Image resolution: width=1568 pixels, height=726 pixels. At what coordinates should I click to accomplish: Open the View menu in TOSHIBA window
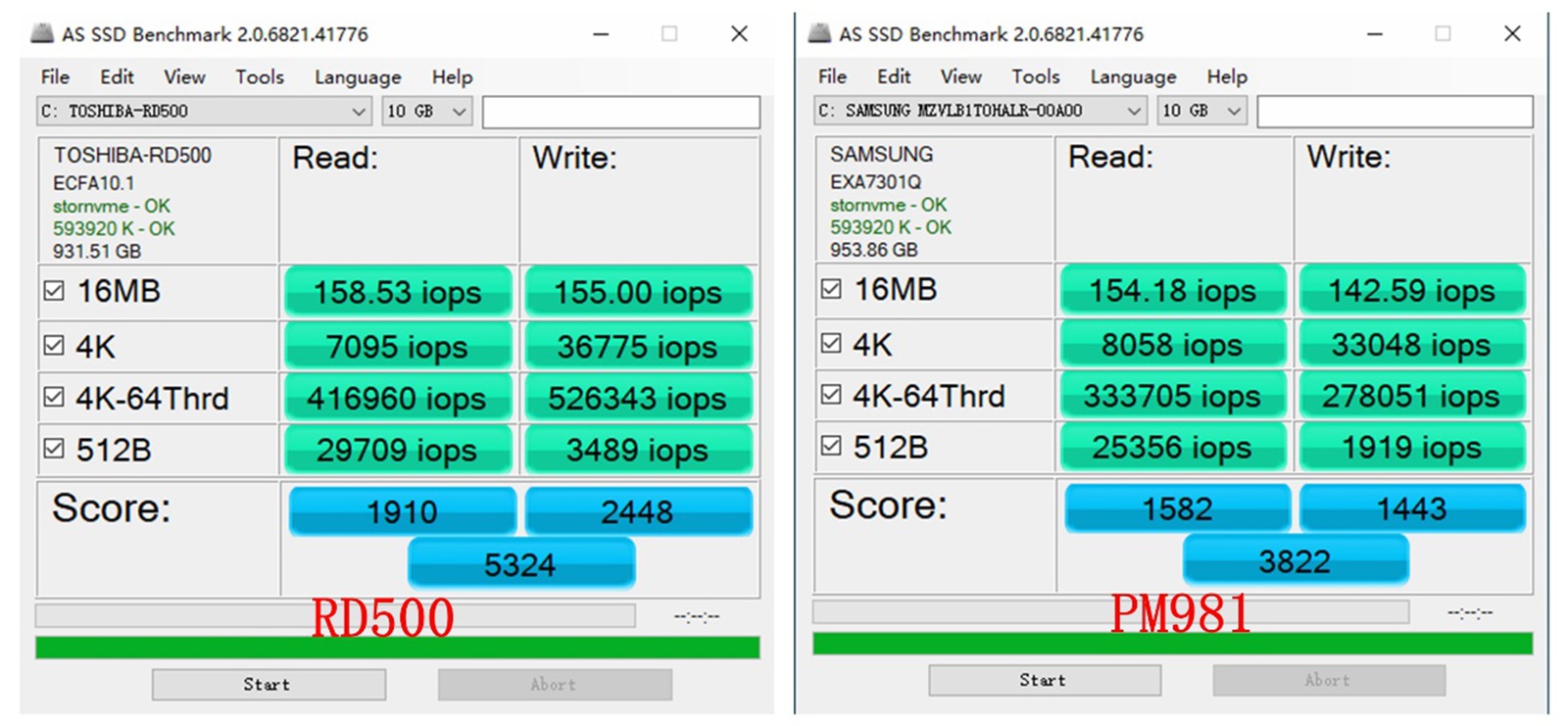tap(184, 76)
